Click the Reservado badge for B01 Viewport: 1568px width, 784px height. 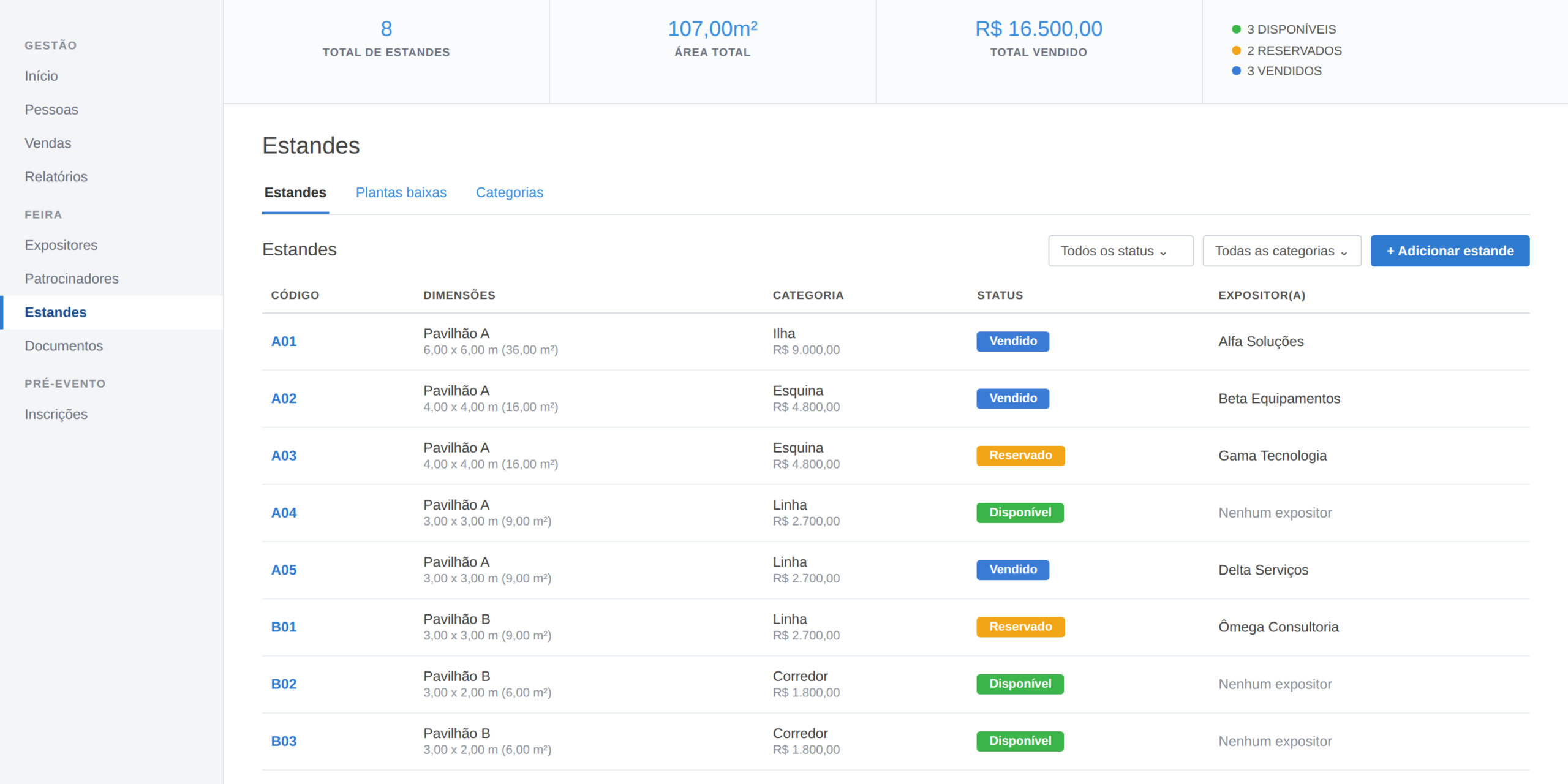coord(1020,627)
